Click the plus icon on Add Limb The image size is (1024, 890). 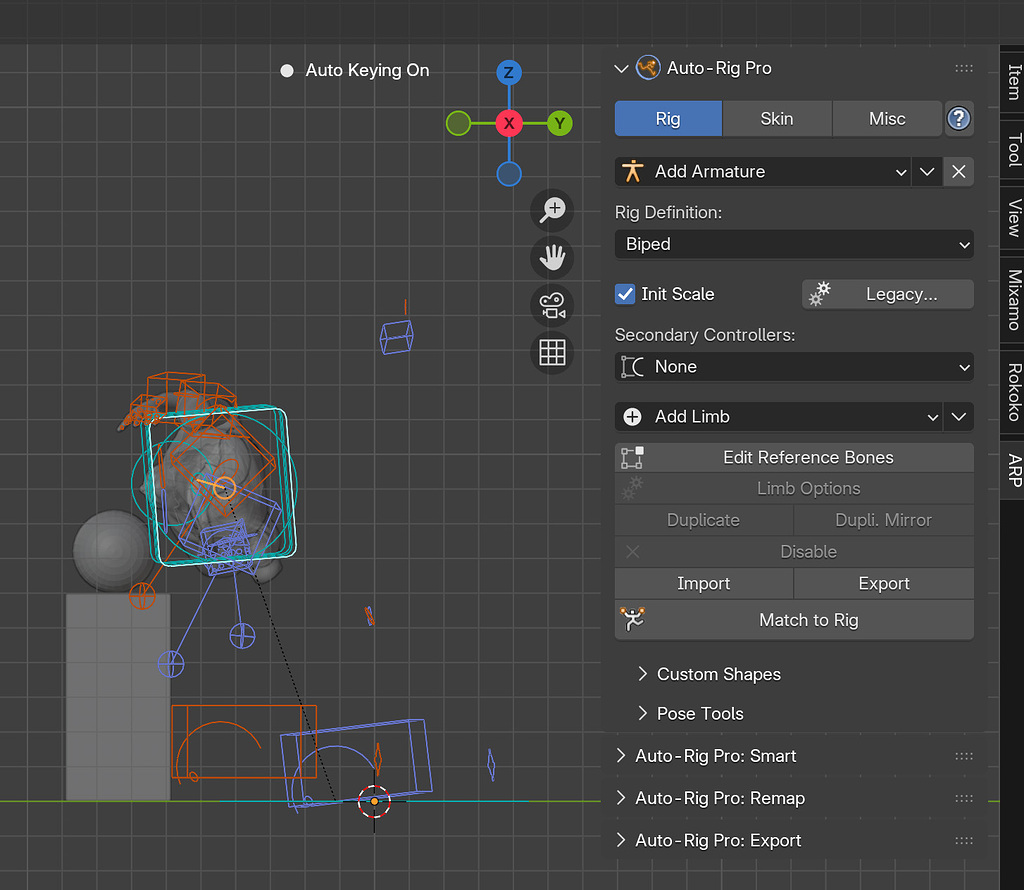tap(632, 417)
